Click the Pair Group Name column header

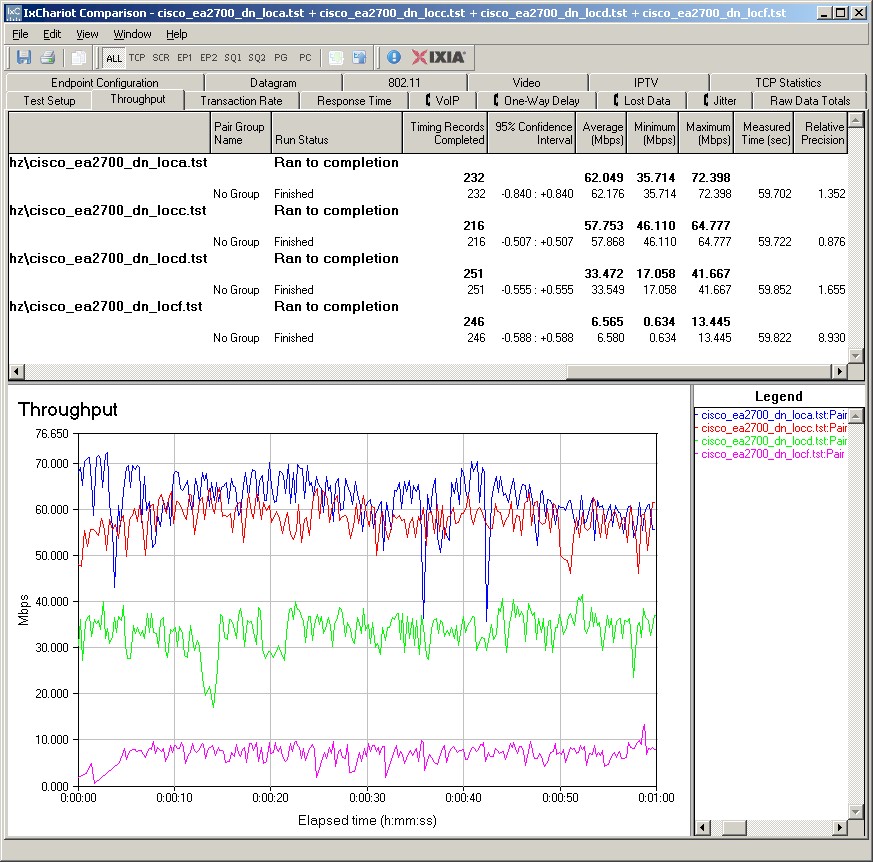click(x=241, y=133)
